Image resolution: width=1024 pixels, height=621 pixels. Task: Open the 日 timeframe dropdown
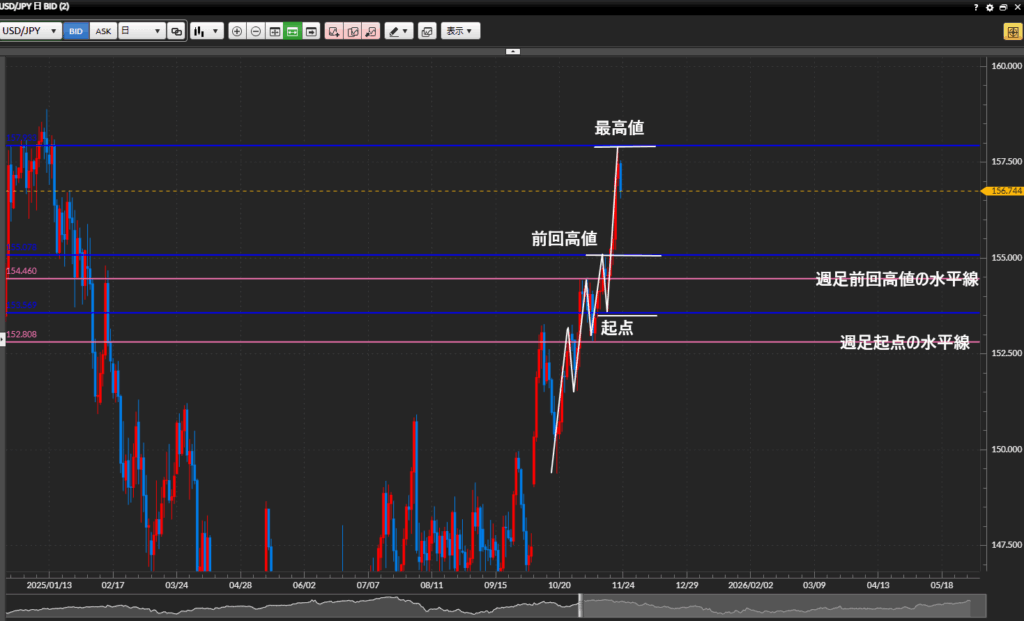coord(141,31)
